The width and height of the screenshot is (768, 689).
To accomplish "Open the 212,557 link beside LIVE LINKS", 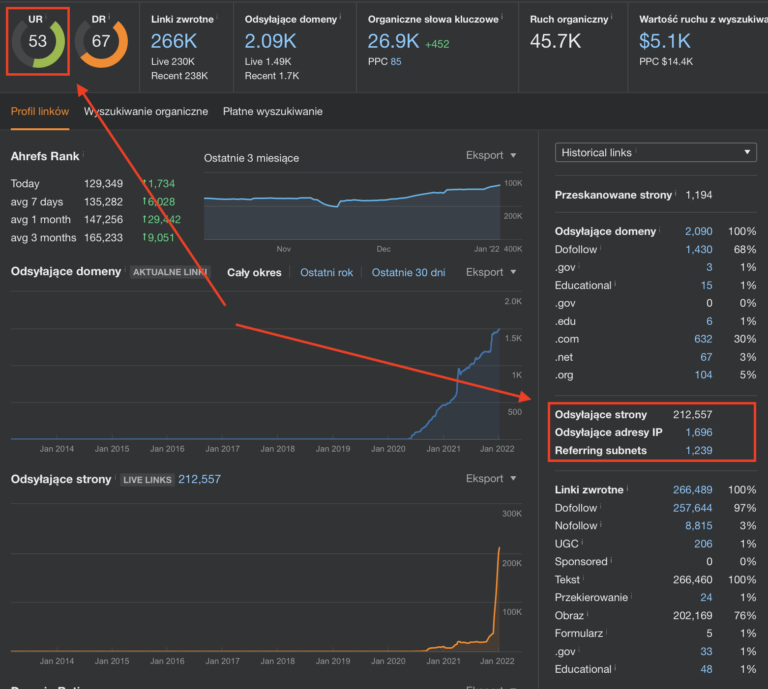I will click(x=199, y=479).
